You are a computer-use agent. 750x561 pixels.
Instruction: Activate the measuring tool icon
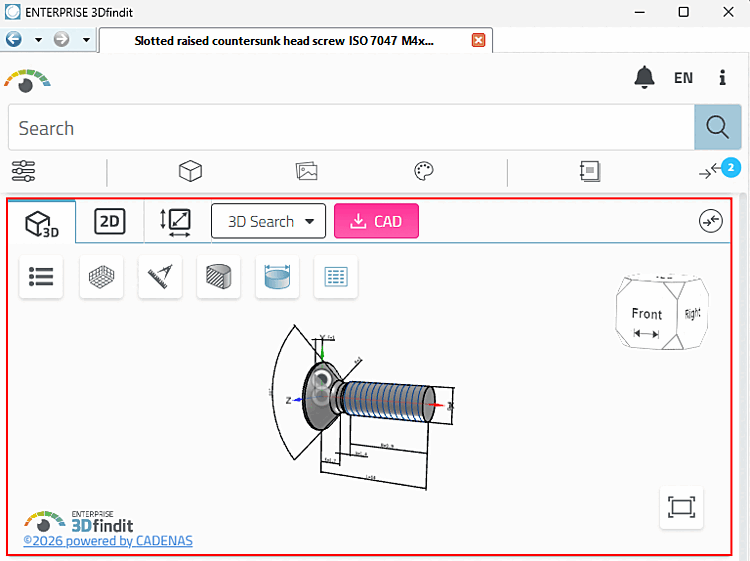tap(160, 277)
